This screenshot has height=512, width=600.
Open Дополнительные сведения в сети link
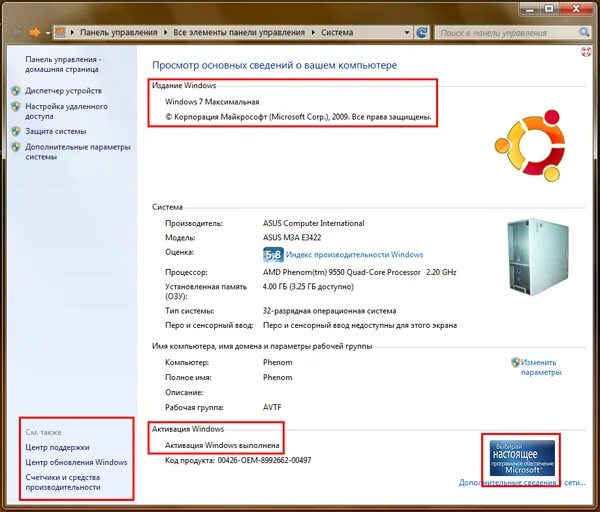tap(522, 483)
